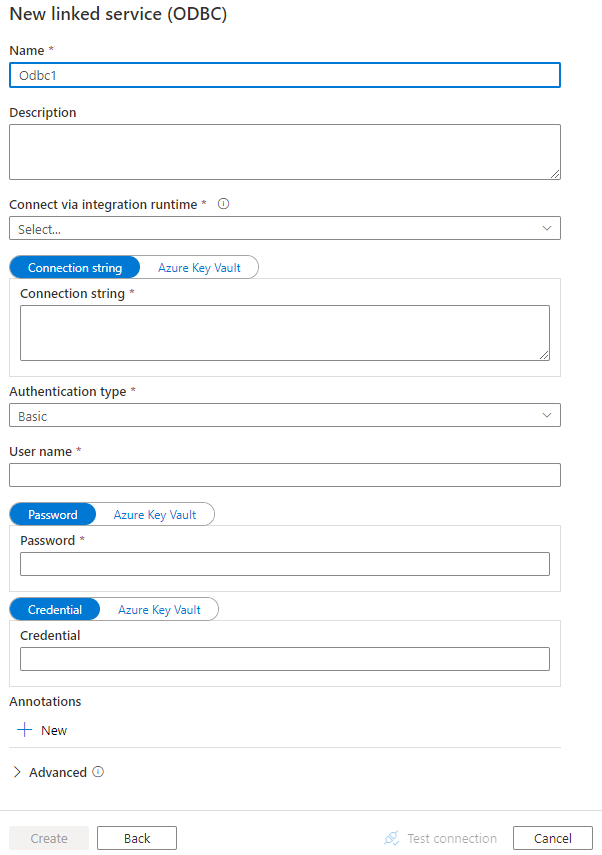Open the Authentication type dropdown showing Basic
Viewport: 602px width, 855px height.
(284, 415)
